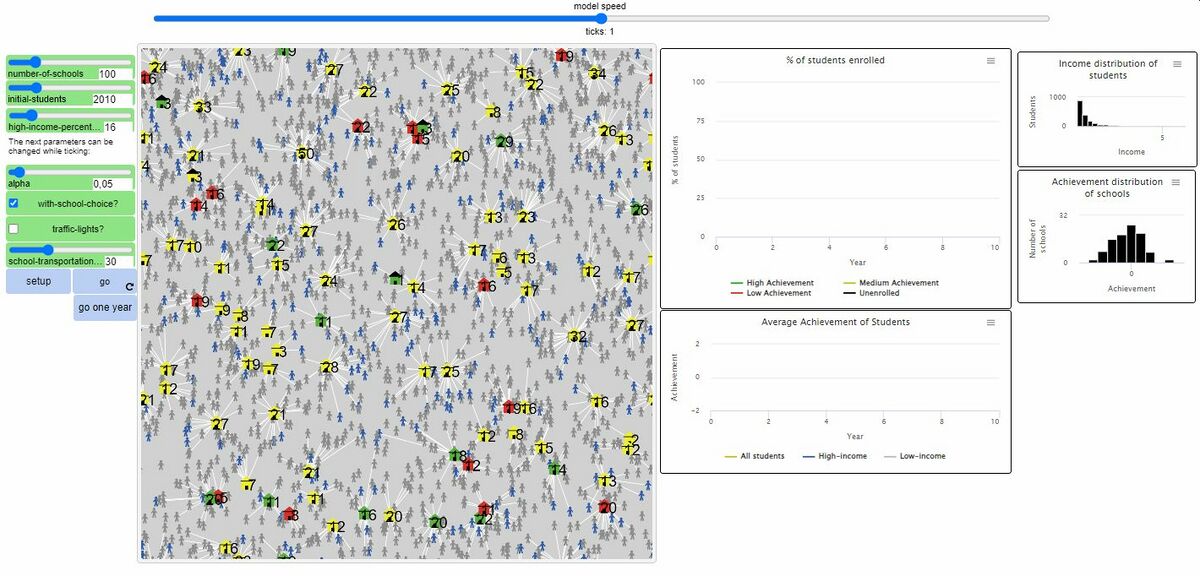Image resolution: width=1200 pixels, height=576 pixels.
Task: Click the 'go one year' button
Action: [x=105, y=307]
